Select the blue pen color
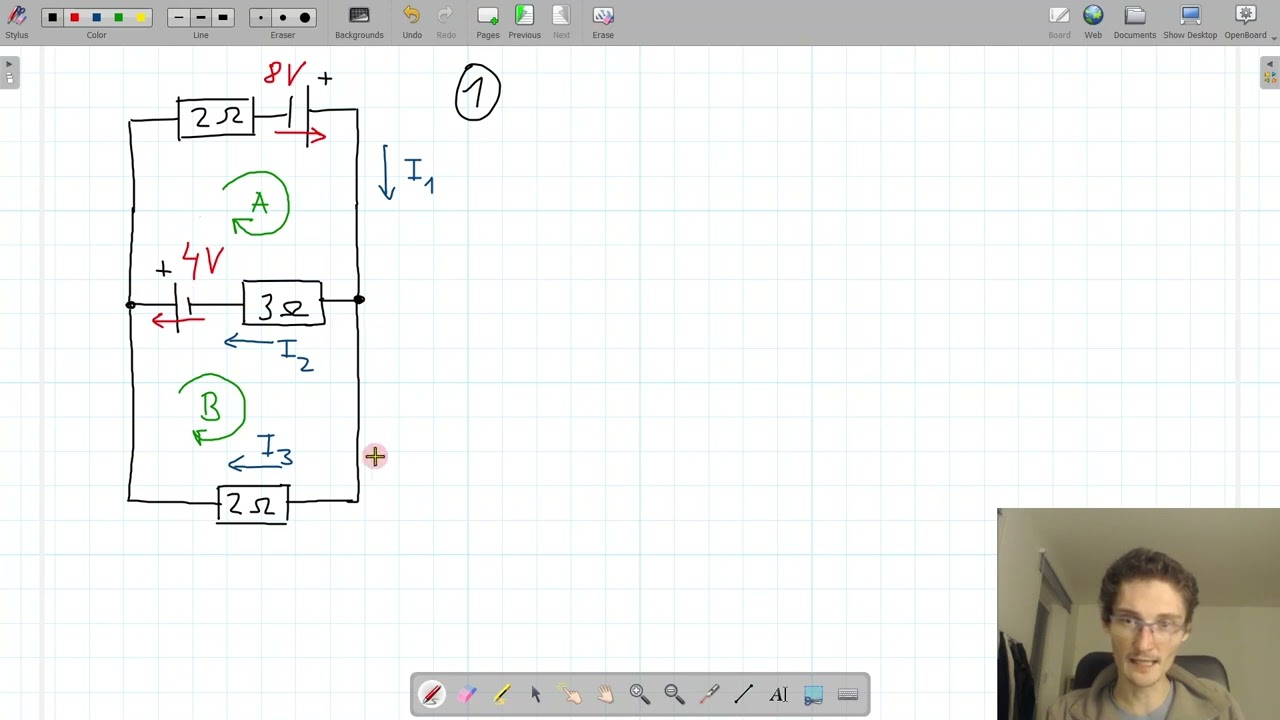Image resolution: width=1280 pixels, height=720 pixels. point(97,17)
